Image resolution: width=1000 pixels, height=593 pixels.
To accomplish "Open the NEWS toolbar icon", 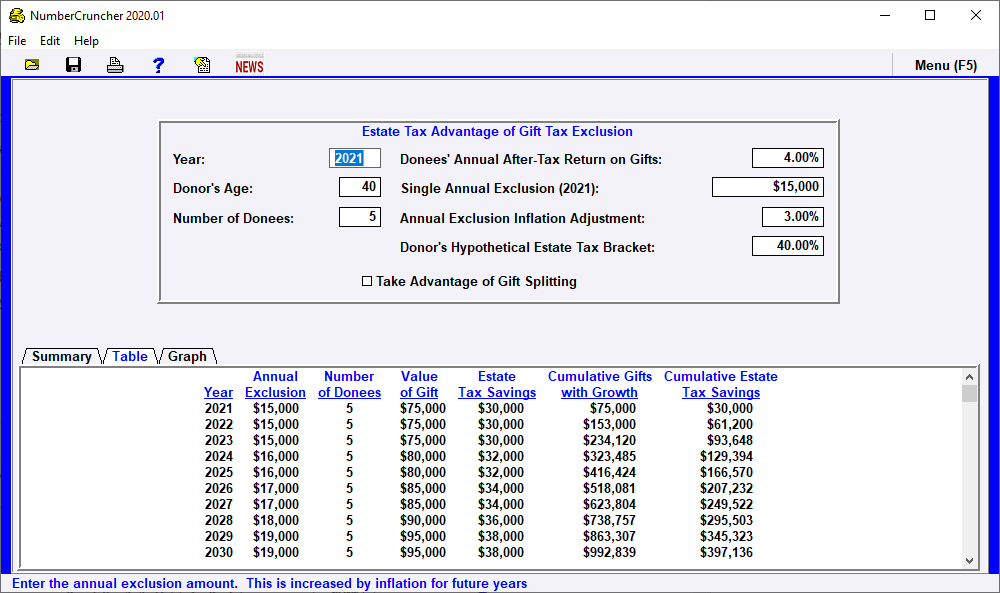I will click(x=249, y=64).
